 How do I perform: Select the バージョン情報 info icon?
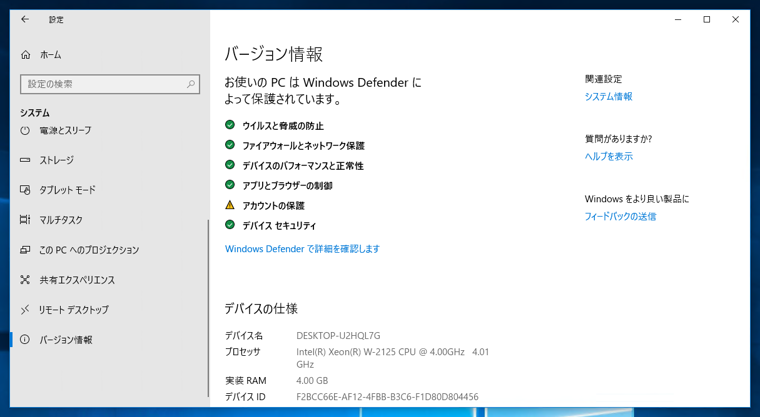[x=25, y=339]
